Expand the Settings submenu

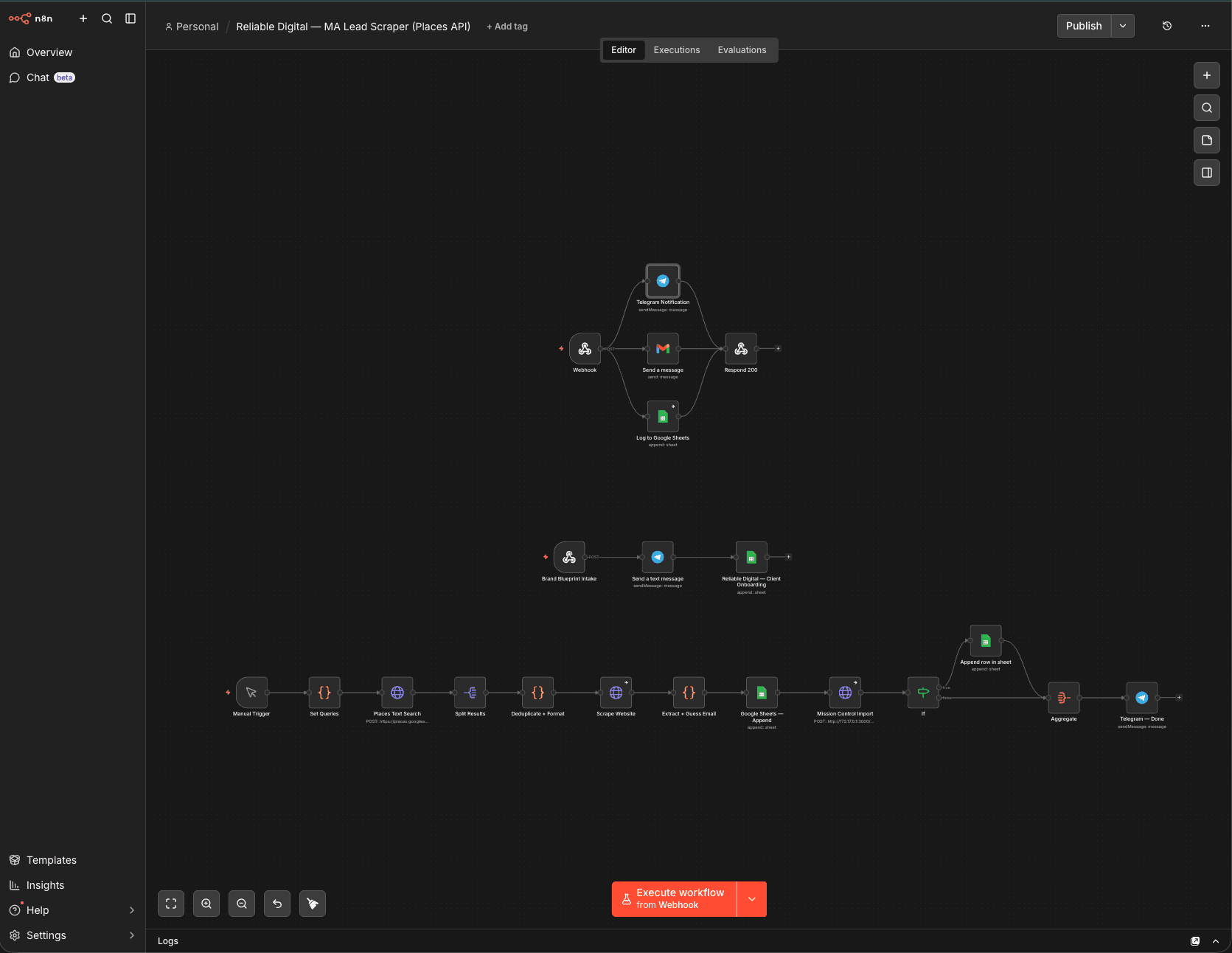[132, 935]
